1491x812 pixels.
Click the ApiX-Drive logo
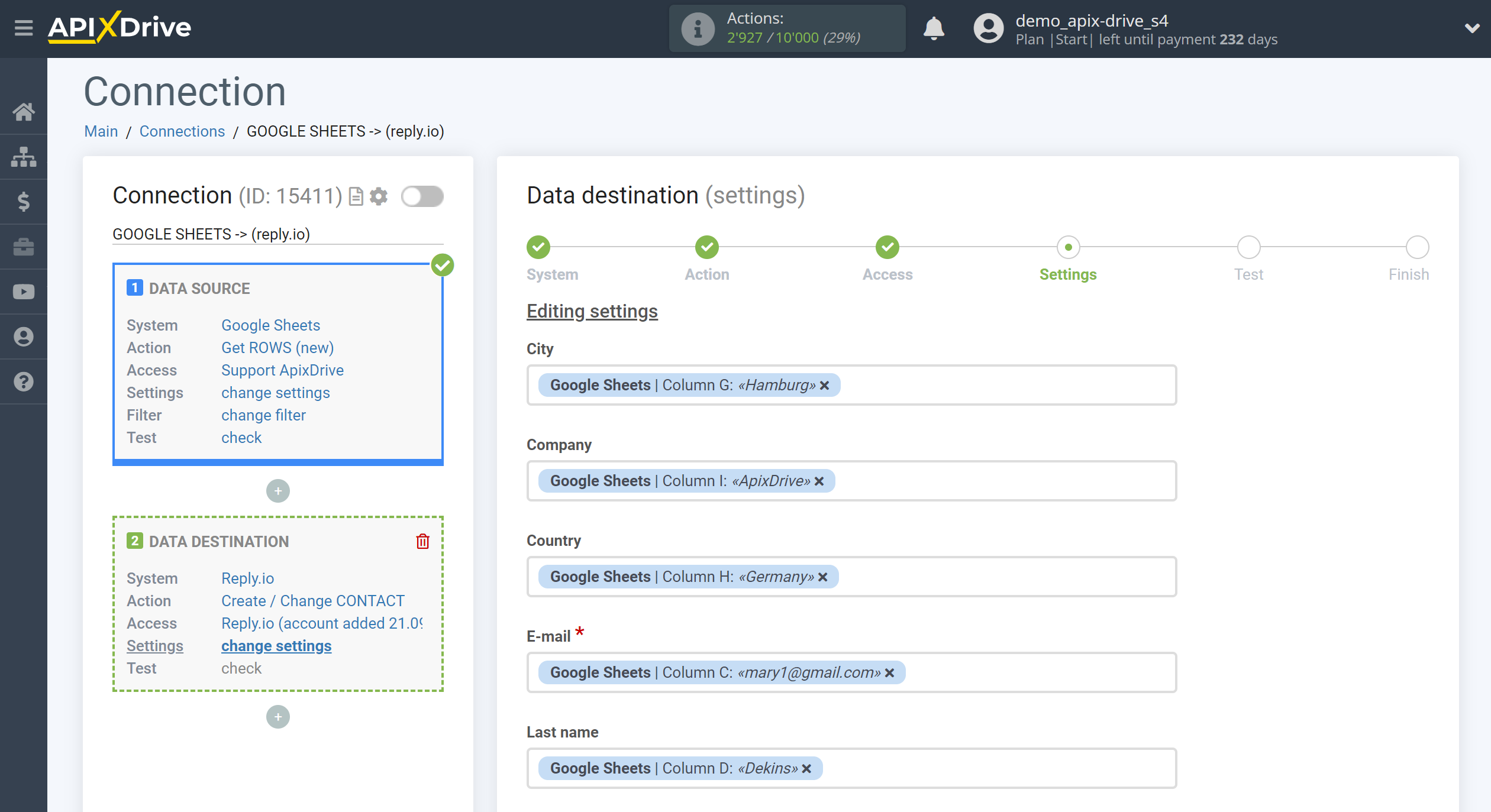click(120, 27)
